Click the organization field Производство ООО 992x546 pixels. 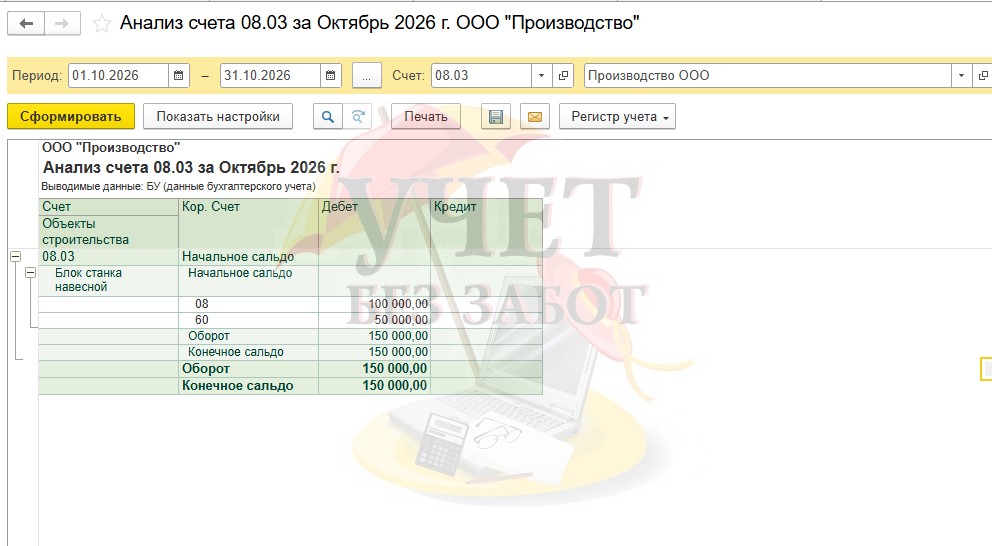(x=767, y=75)
